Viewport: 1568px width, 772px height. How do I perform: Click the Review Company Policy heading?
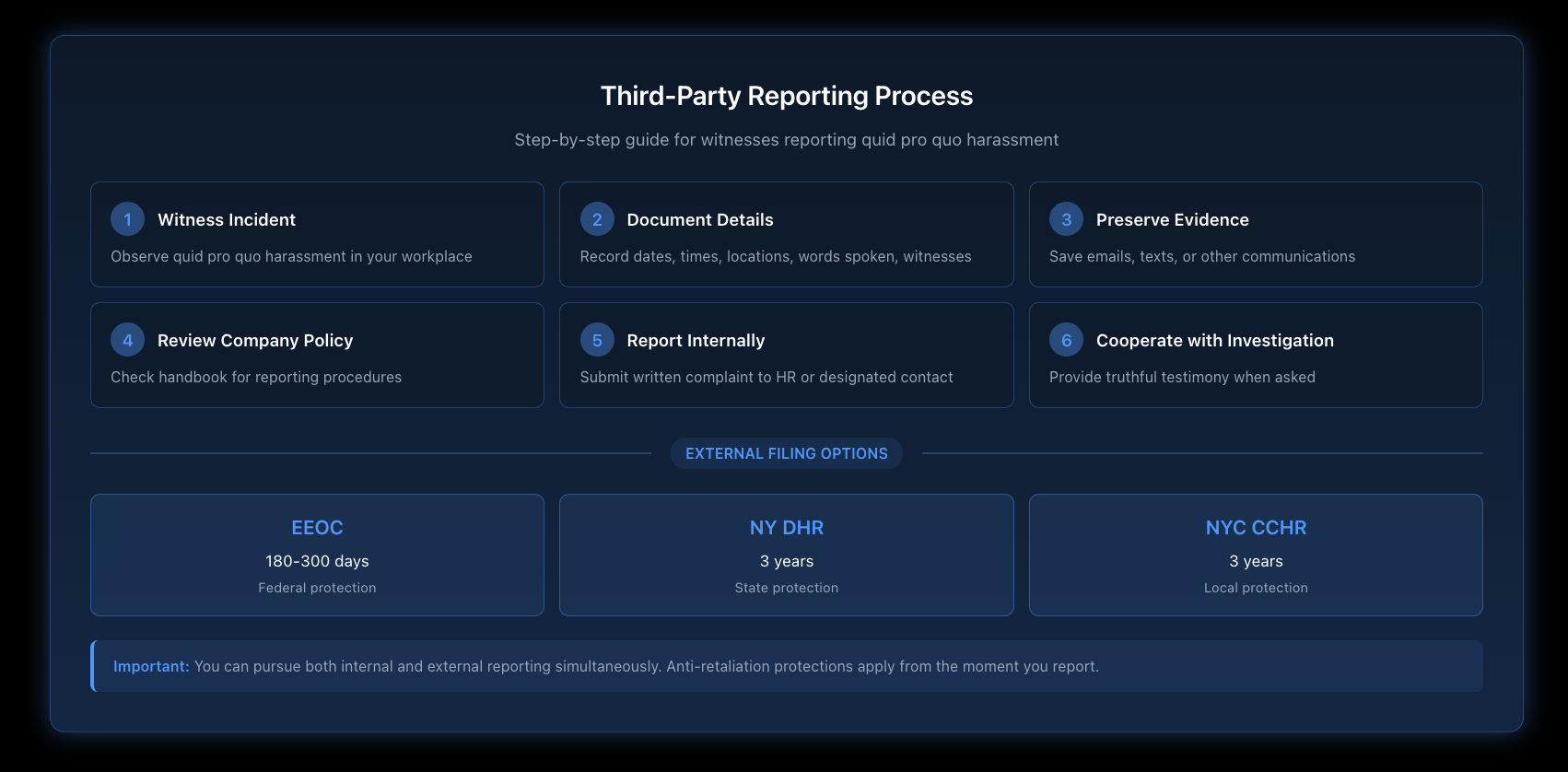tap(255, 341)
